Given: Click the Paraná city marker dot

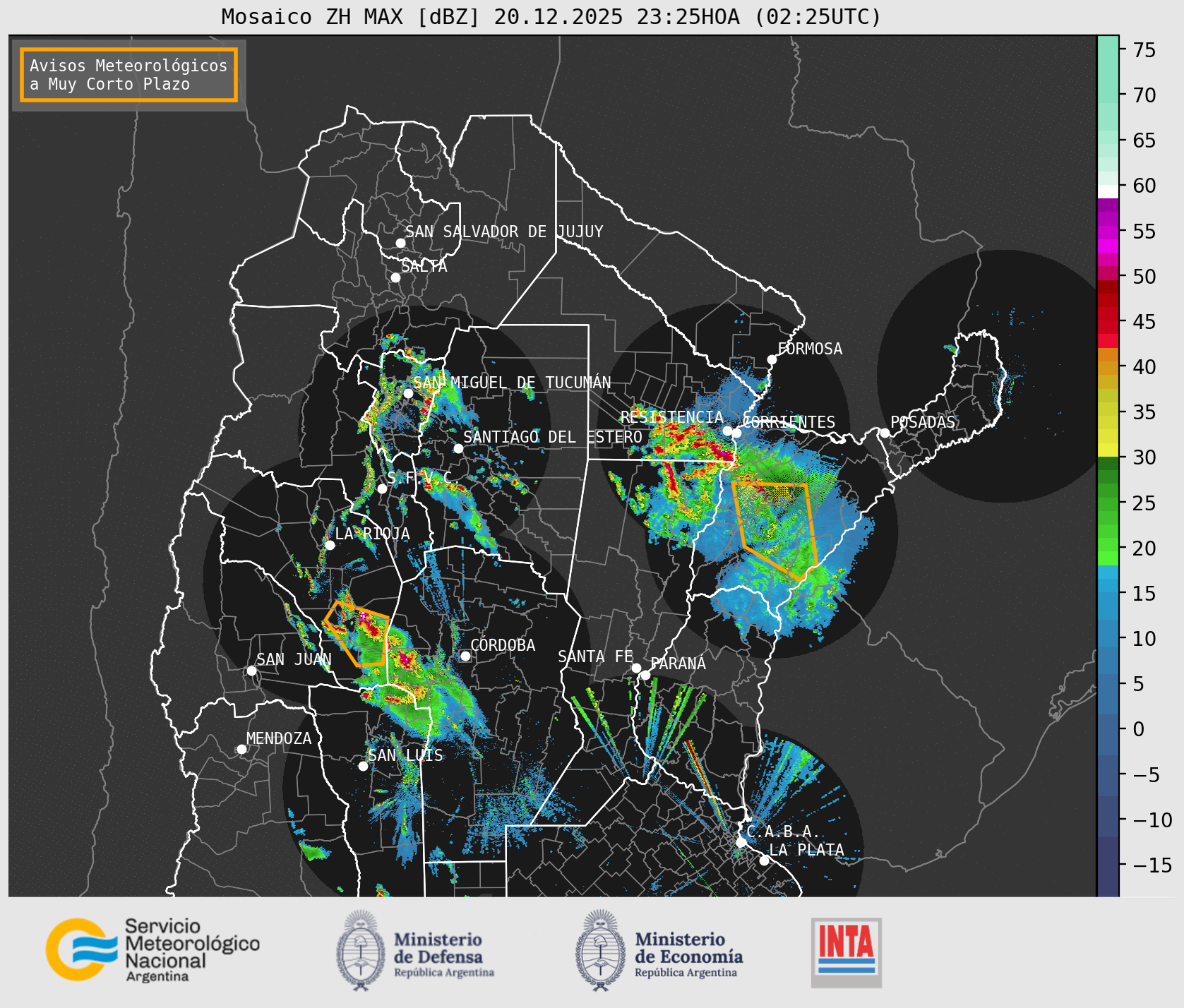Looking at the screenshot, I should 645,676.
